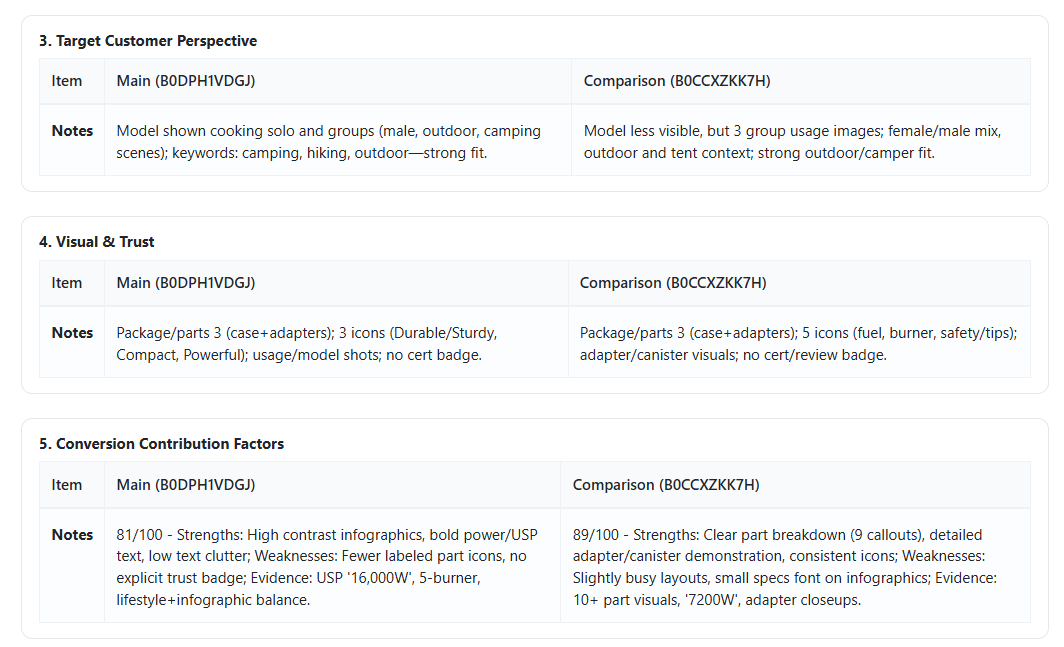Click Comparison (B0CCXZKK7H) header in Conversion Contribution table
Screen dimensions: 1064x647
pos(666,485)
